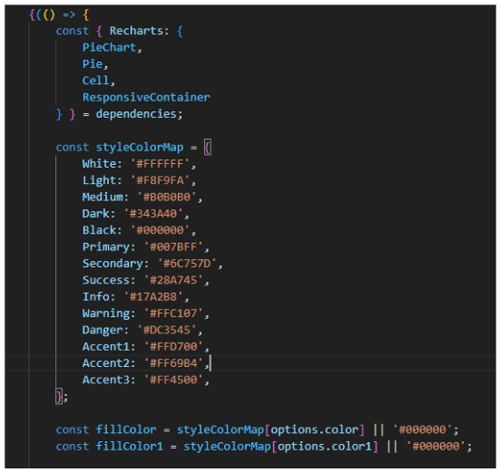Click the Warning hex value '#FFC107'

[173, 314]
